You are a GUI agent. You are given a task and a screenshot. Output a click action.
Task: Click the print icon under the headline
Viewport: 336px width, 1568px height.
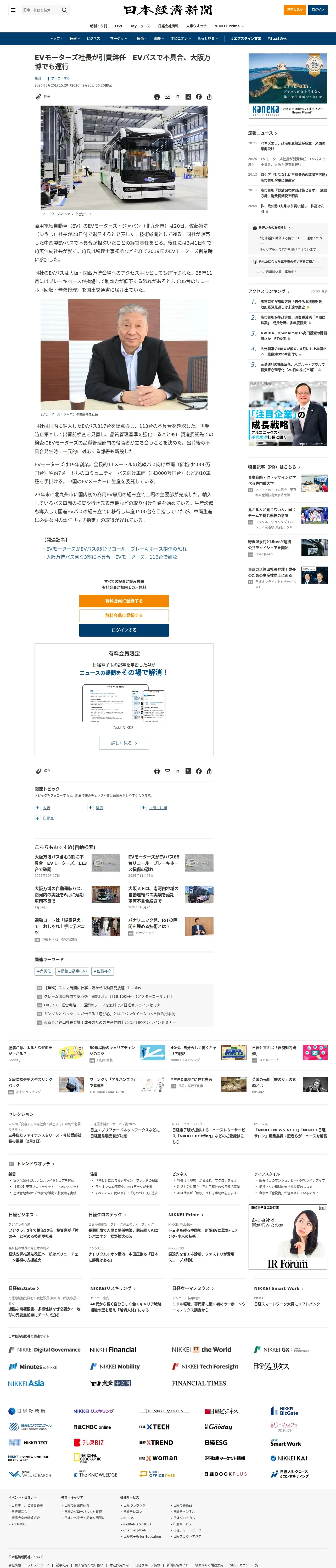157,97
